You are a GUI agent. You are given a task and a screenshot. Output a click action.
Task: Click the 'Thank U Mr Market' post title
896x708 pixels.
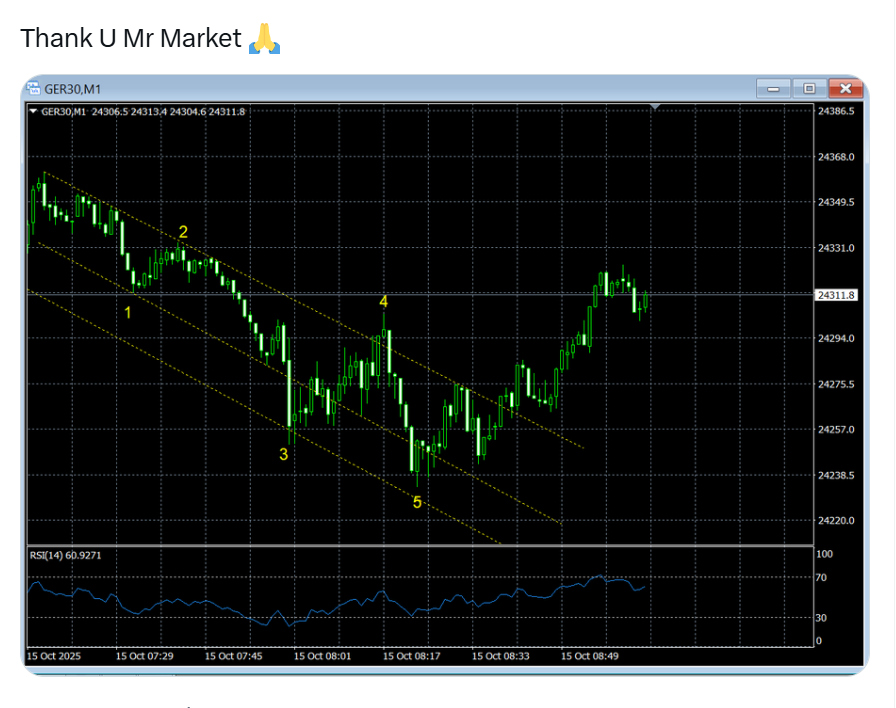pyautogui.click(x=131, y=37)
